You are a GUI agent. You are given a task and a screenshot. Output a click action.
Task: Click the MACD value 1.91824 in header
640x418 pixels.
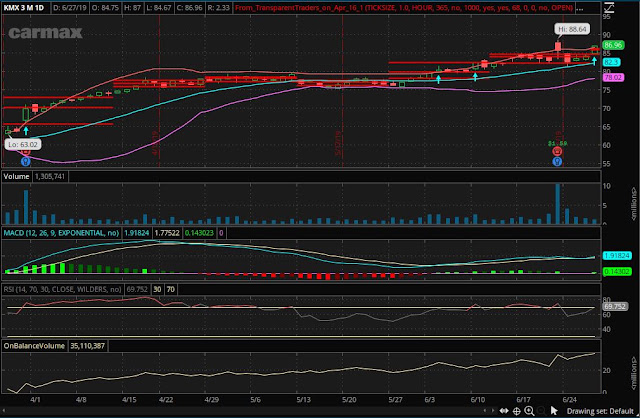pos(137,233)
